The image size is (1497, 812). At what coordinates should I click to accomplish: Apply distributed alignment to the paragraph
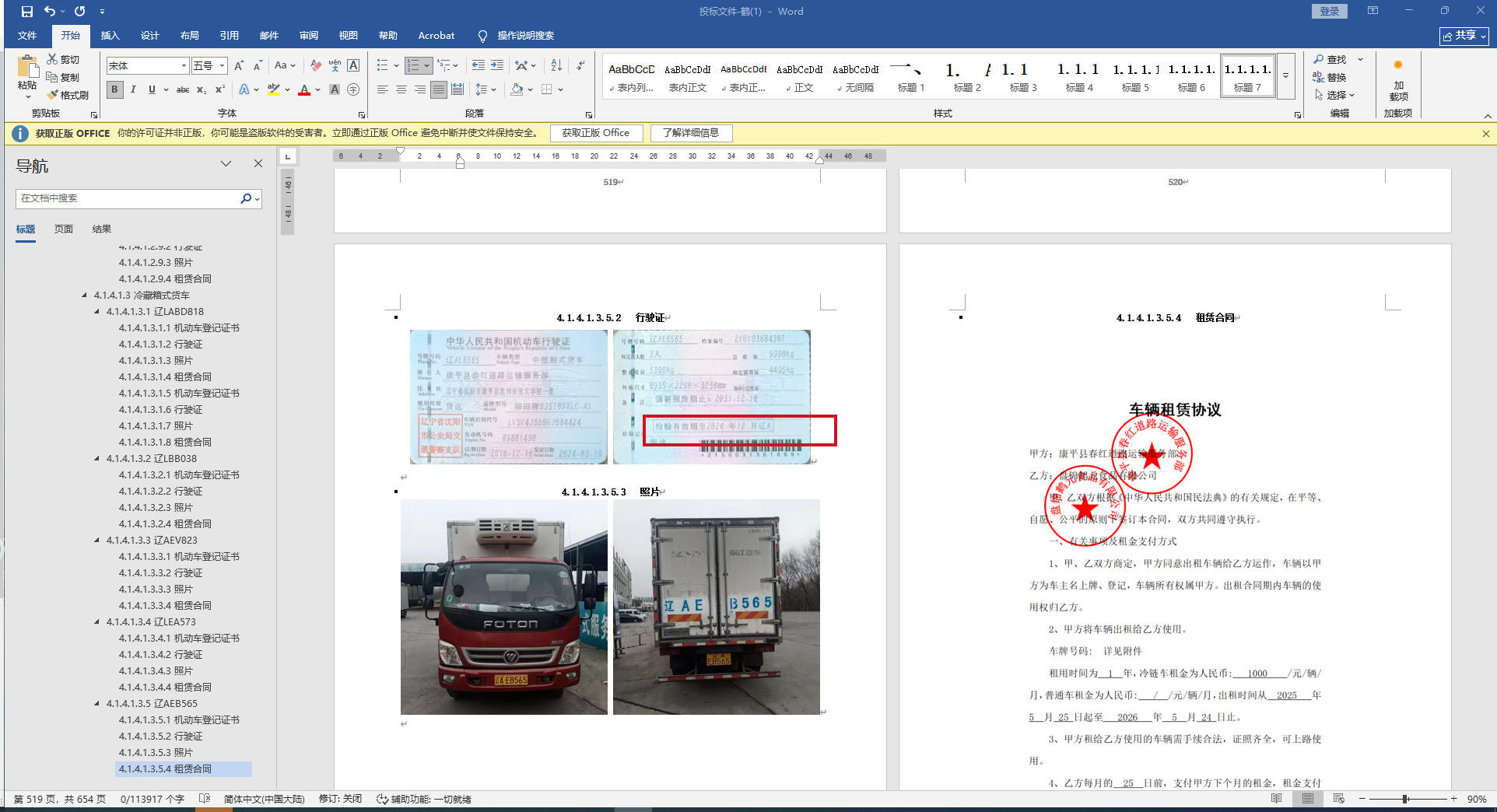(458, 89)
